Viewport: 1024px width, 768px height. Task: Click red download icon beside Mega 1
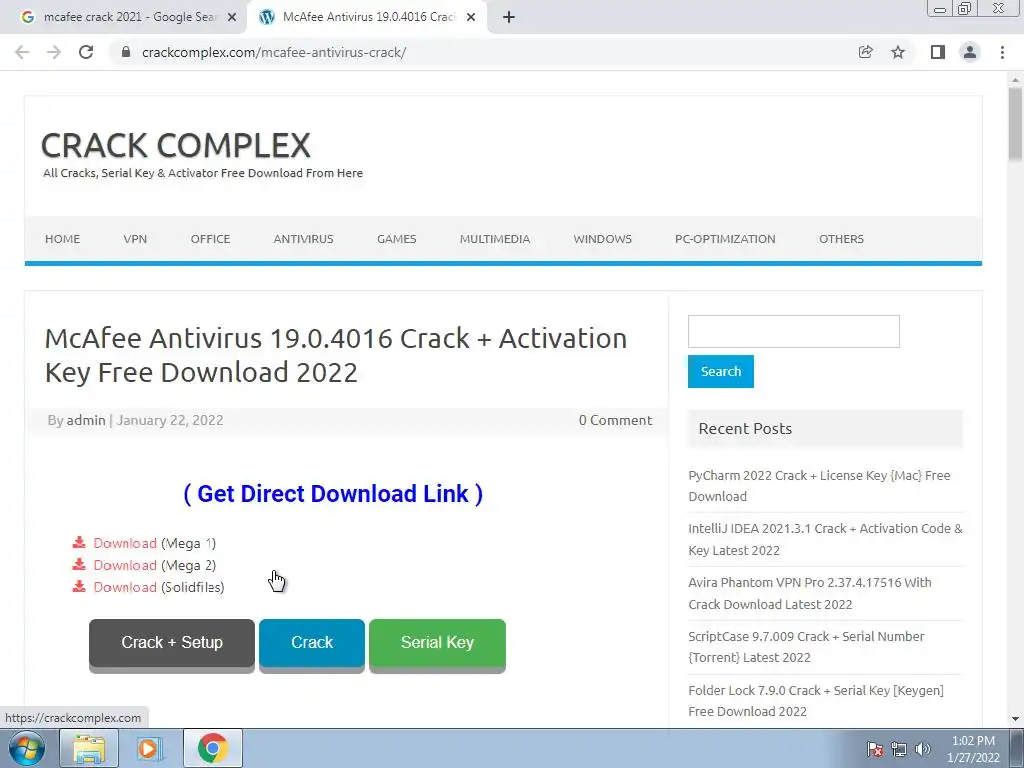pyautogui.click(x=79, y=543)
